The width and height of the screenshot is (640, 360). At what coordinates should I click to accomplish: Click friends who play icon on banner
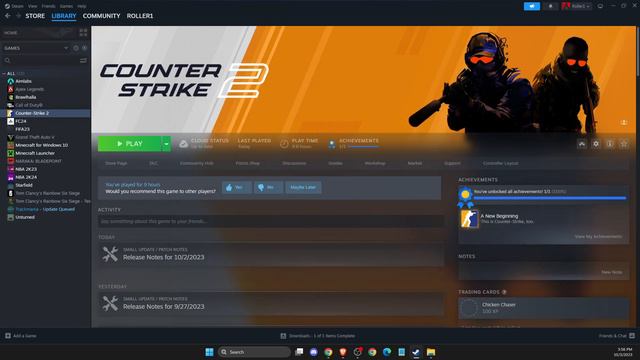[x=624, y=122]
